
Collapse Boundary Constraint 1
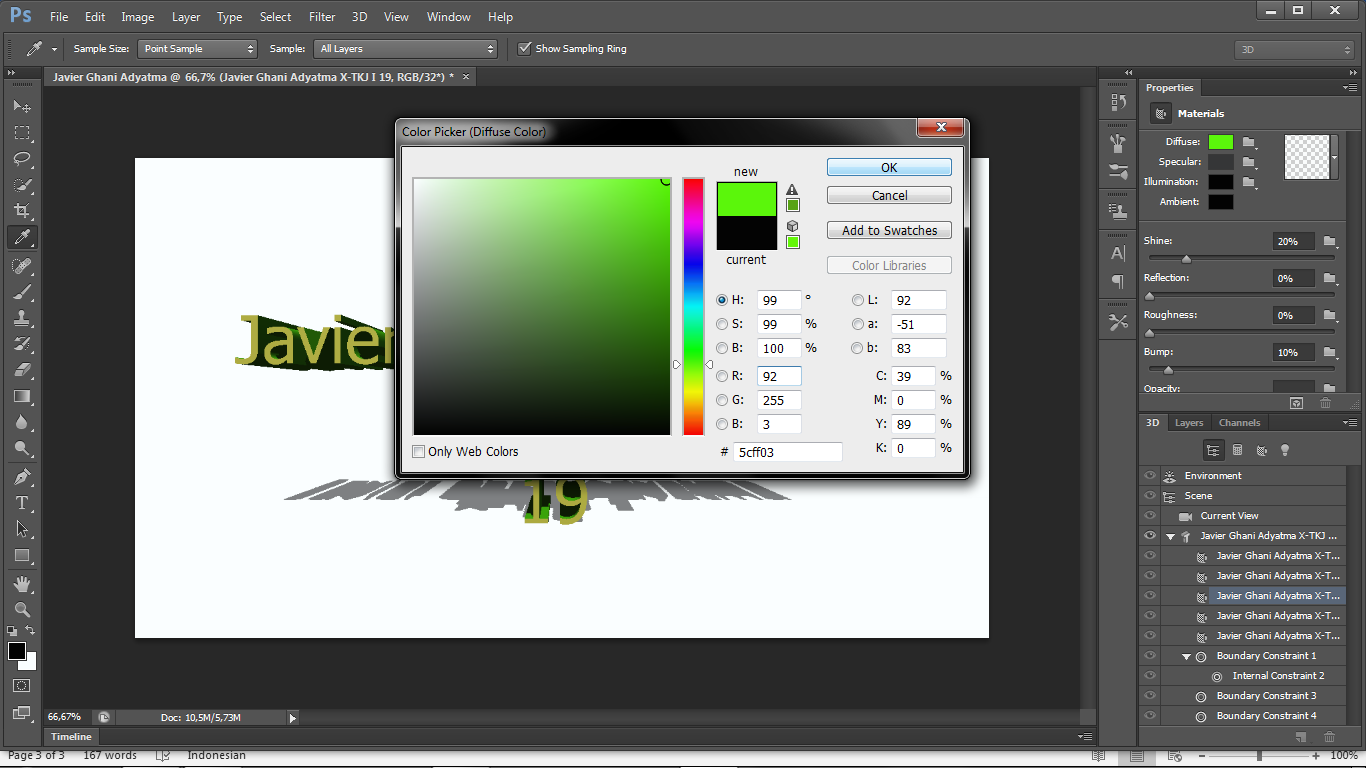1186,656
